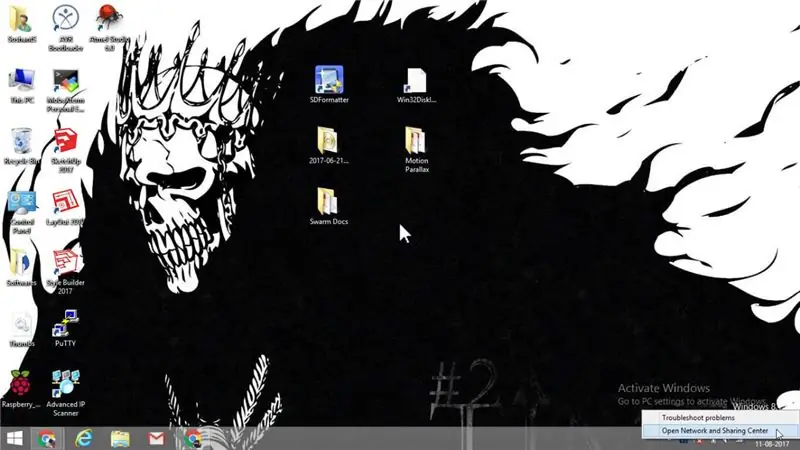Select the Bootloader desktop shortcut

[x=65, y=29]
